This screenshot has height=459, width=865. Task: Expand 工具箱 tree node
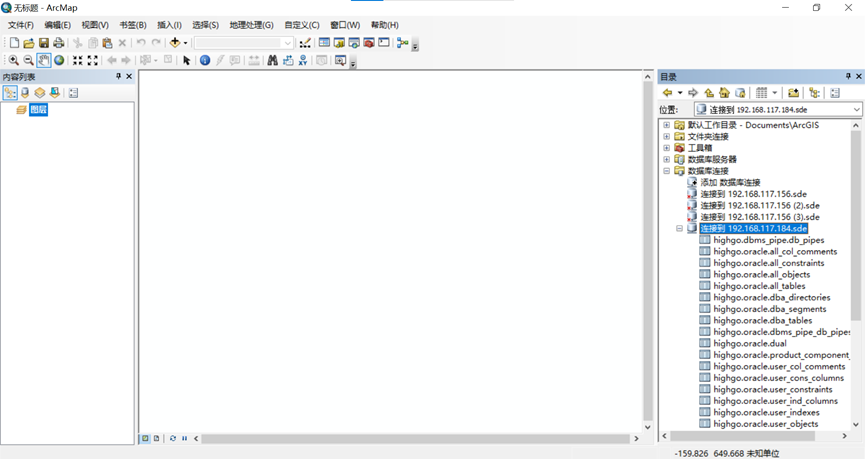(666, 148)
